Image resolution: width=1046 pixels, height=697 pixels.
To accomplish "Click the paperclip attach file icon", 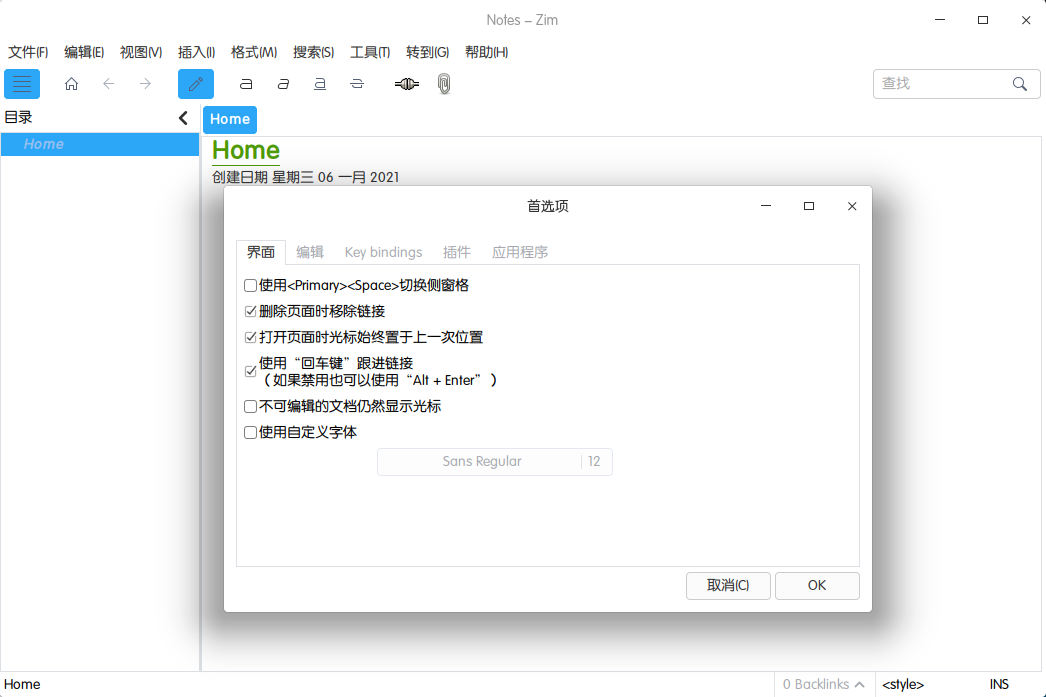I will pyautogui.click(x=444, y=84).
